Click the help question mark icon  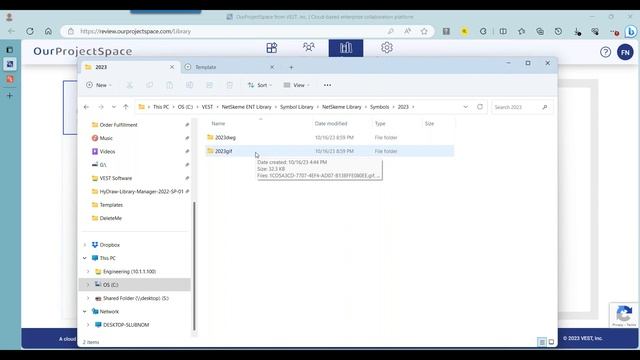tap(605, 52)
